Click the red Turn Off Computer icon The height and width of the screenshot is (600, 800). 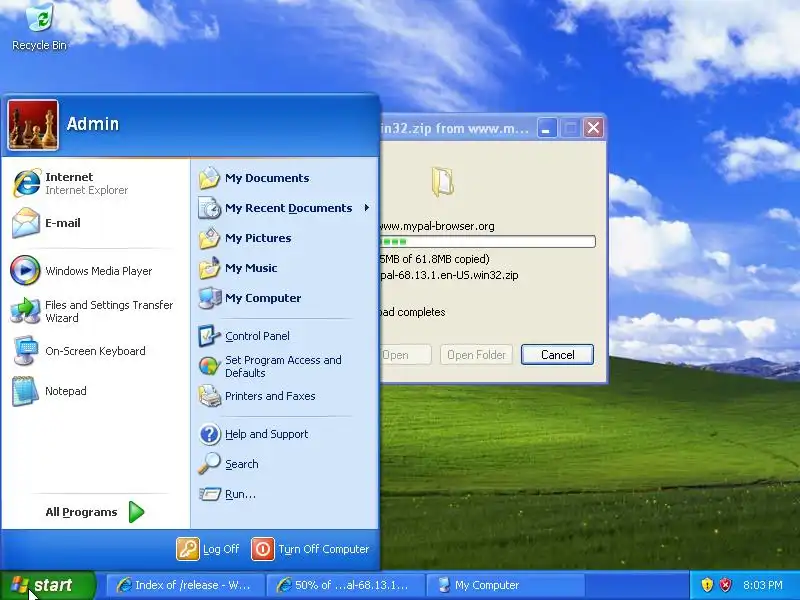263,549
